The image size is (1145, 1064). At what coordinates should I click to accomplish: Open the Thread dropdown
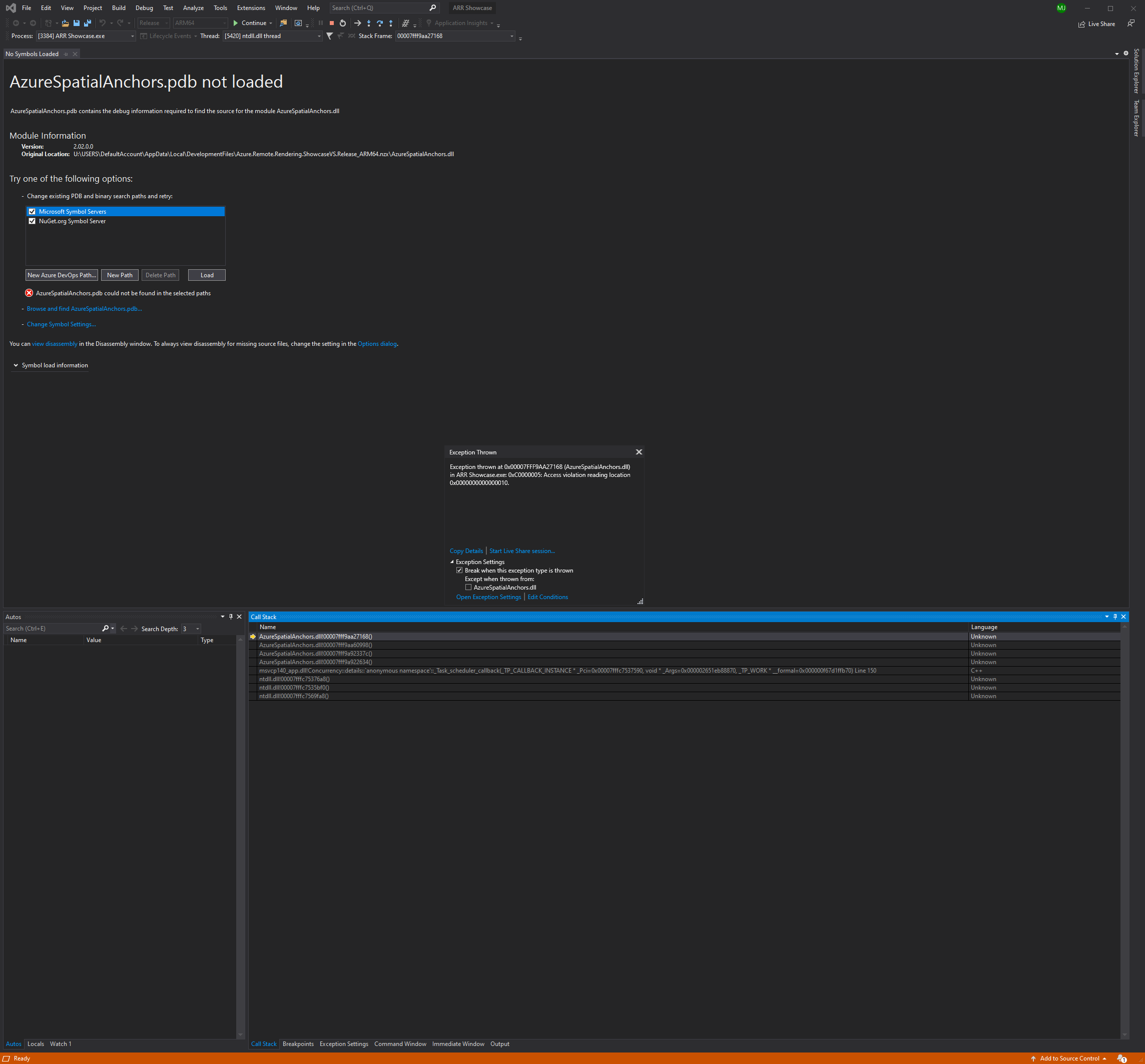319,36
